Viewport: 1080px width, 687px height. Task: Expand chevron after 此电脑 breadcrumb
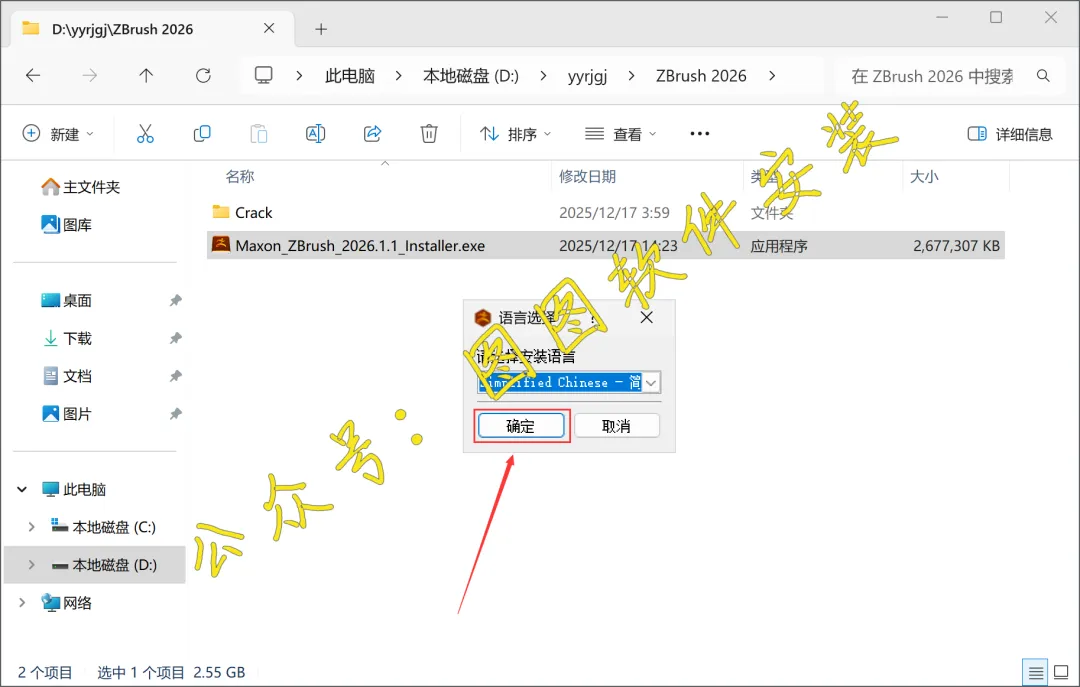(399, 76)
